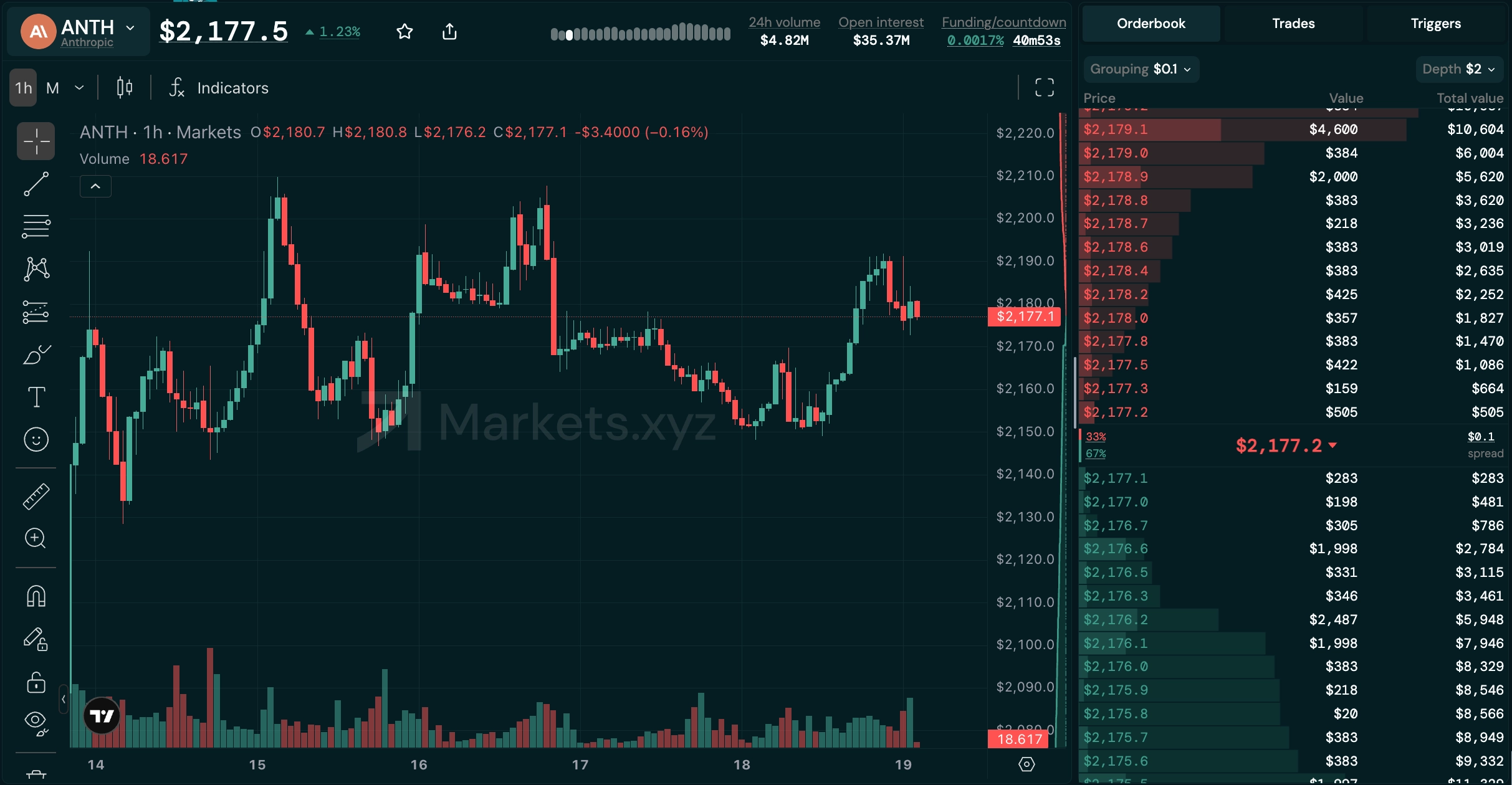Viewport: 1512px width, 785px height.
Task: Click the $0.1 spread value
Action: point(1481,437)
